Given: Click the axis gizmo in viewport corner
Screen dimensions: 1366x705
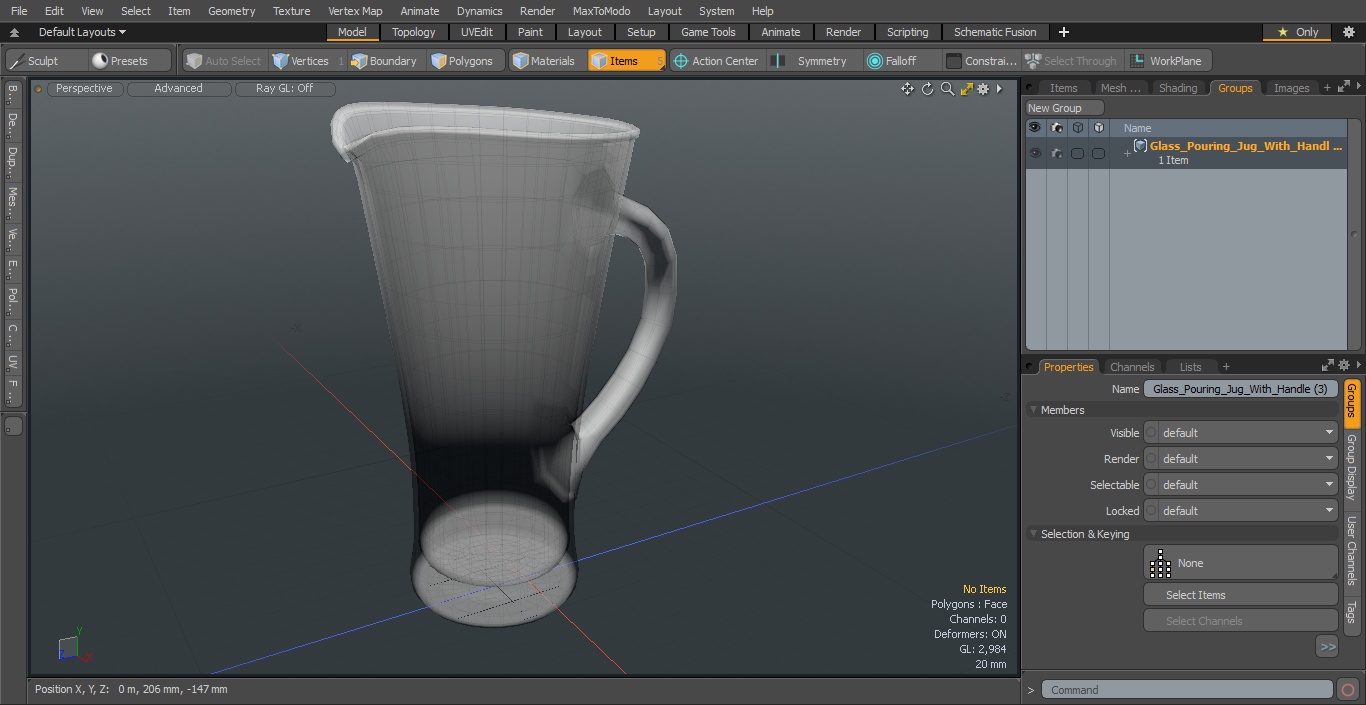Looking at the screenshot, I should 73,646.
